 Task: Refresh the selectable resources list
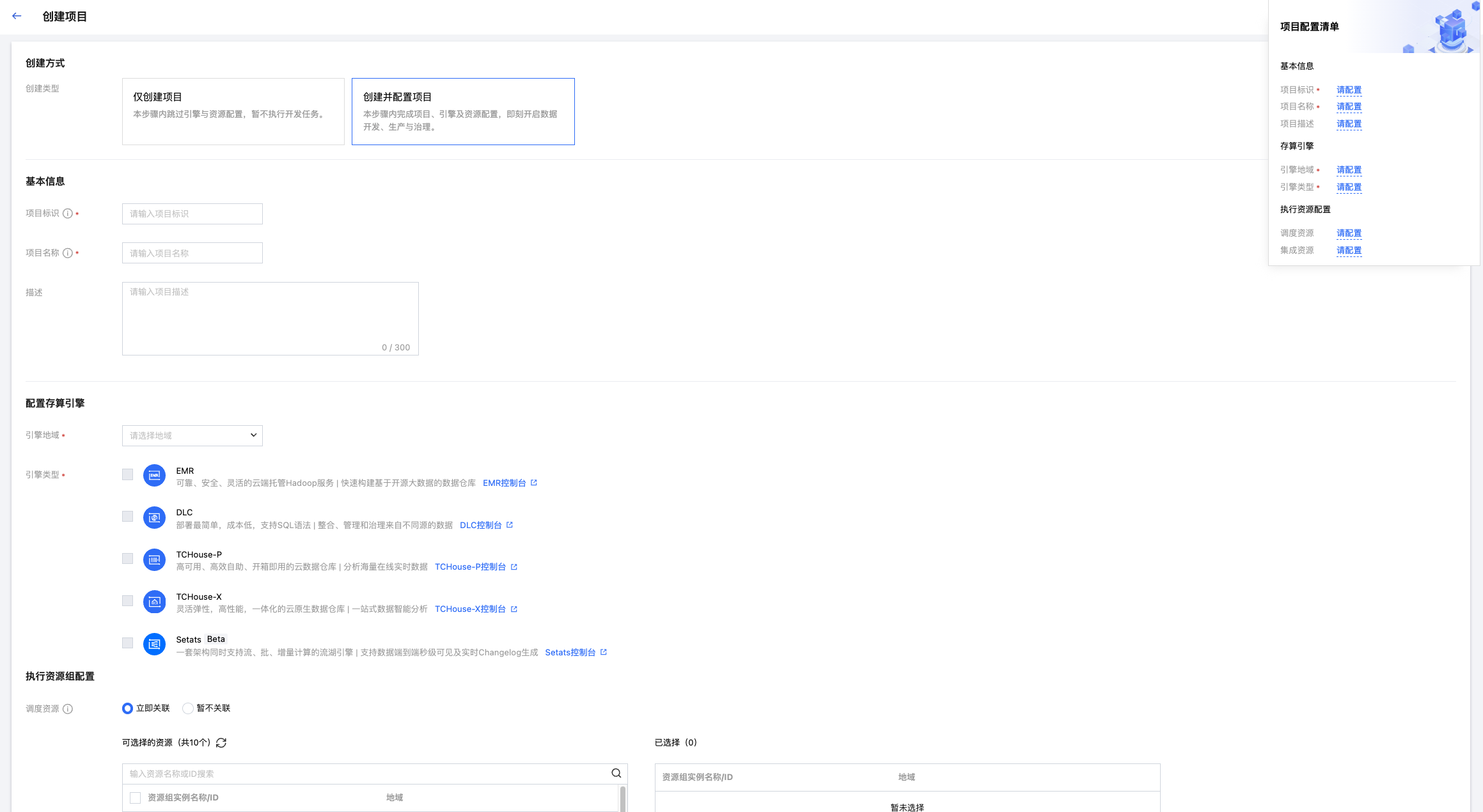point(221,742)
